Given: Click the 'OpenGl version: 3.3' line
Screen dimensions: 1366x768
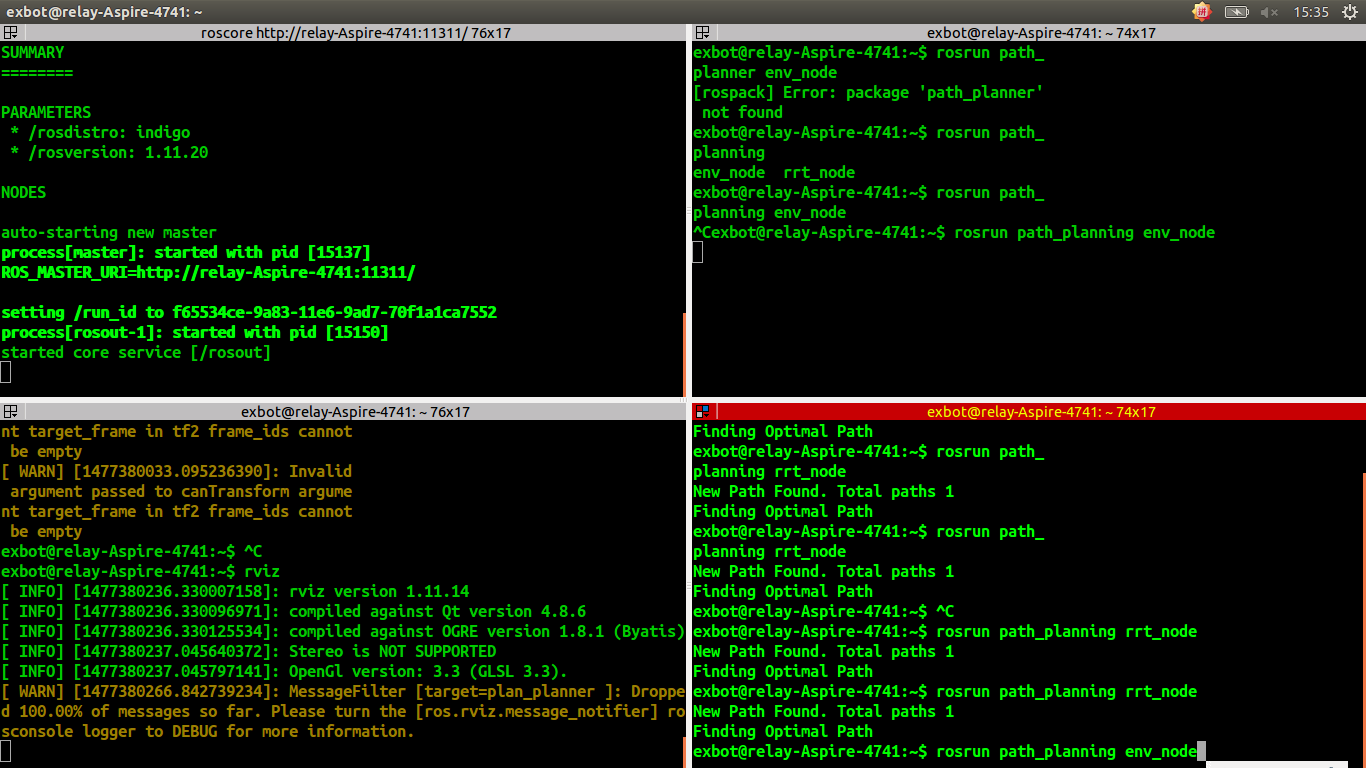Looking at the screenshot, I should coord(285,671).
